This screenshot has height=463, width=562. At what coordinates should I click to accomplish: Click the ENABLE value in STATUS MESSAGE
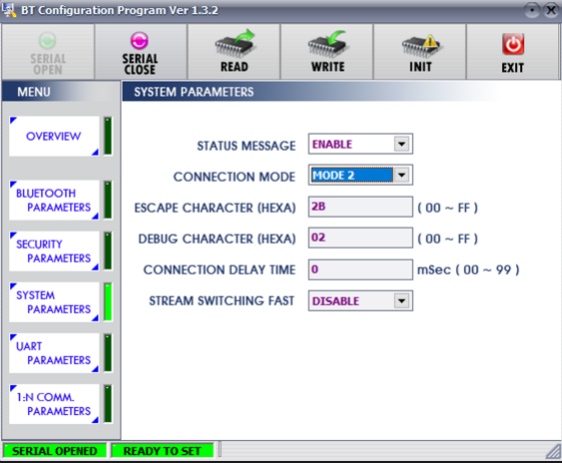[332, 144]
